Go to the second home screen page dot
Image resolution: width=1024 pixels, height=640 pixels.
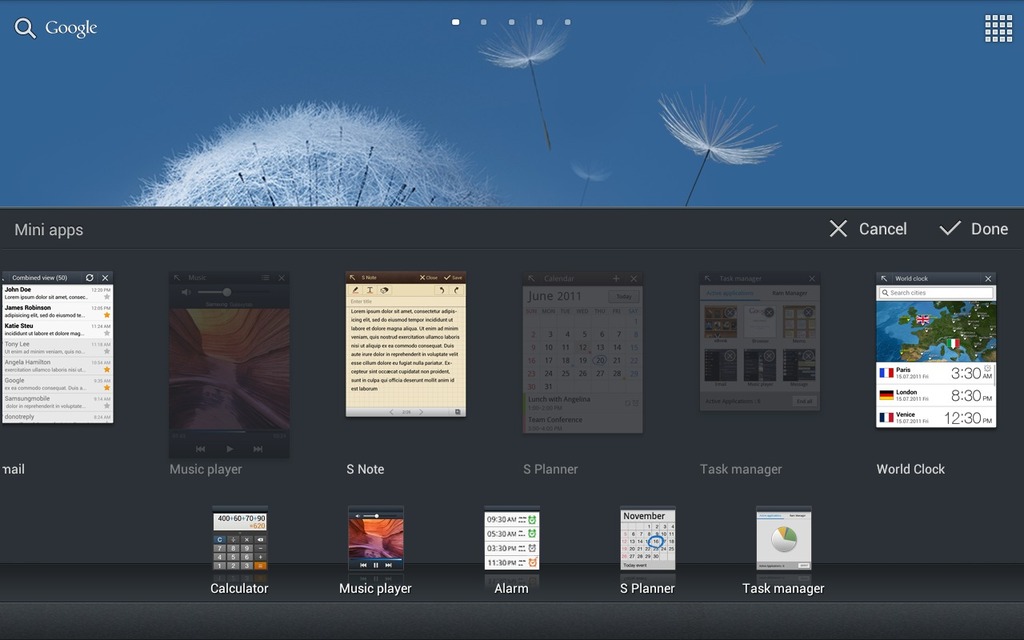[483, 22]
